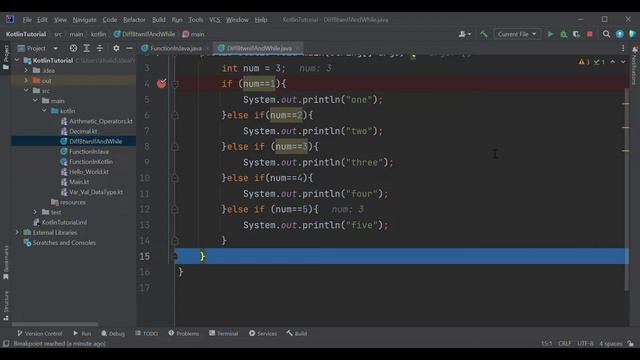The height and width of the screenshot is (360, 640).
Task: Click the editor vertical scrollbar
Action: coord(626,188)
